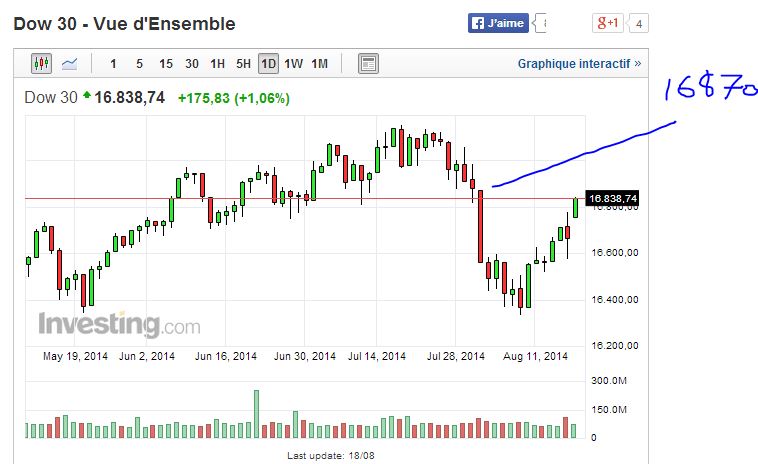Viewport: 758px width, 464px height.
Task: Click the Investing.com watermark logo
Action: [118, 325]
